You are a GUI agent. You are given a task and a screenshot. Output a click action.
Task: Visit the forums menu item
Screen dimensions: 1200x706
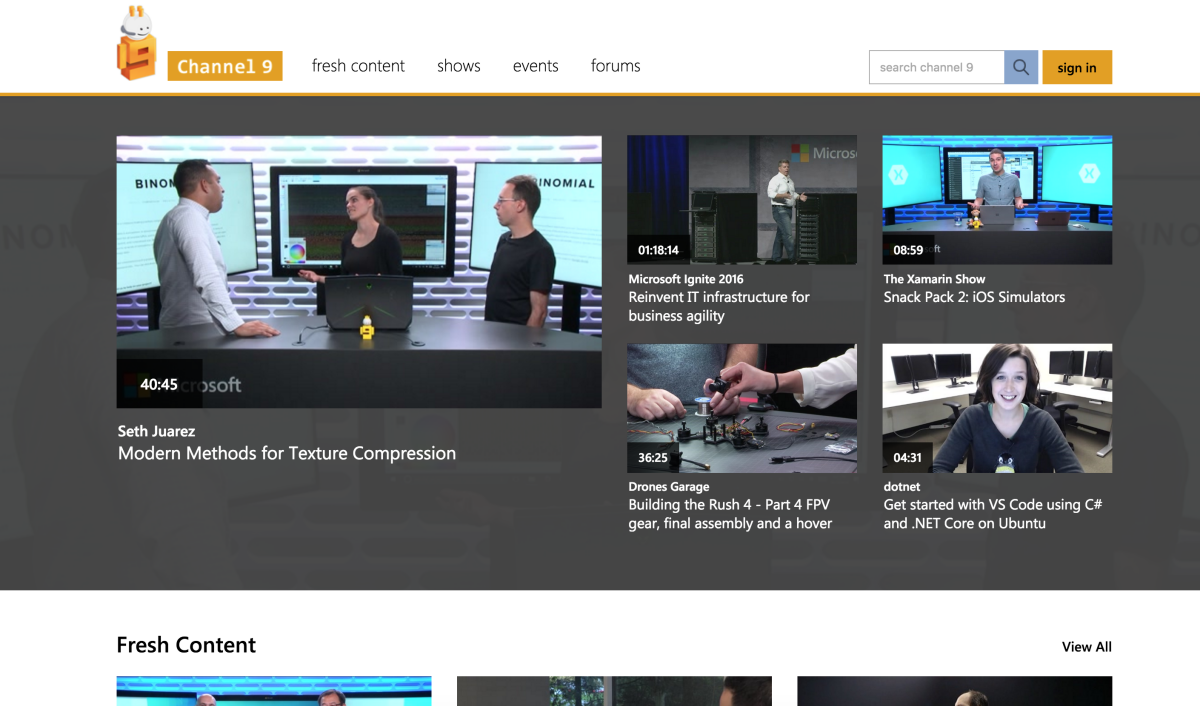pyautogui.click(x=616, y=66)
